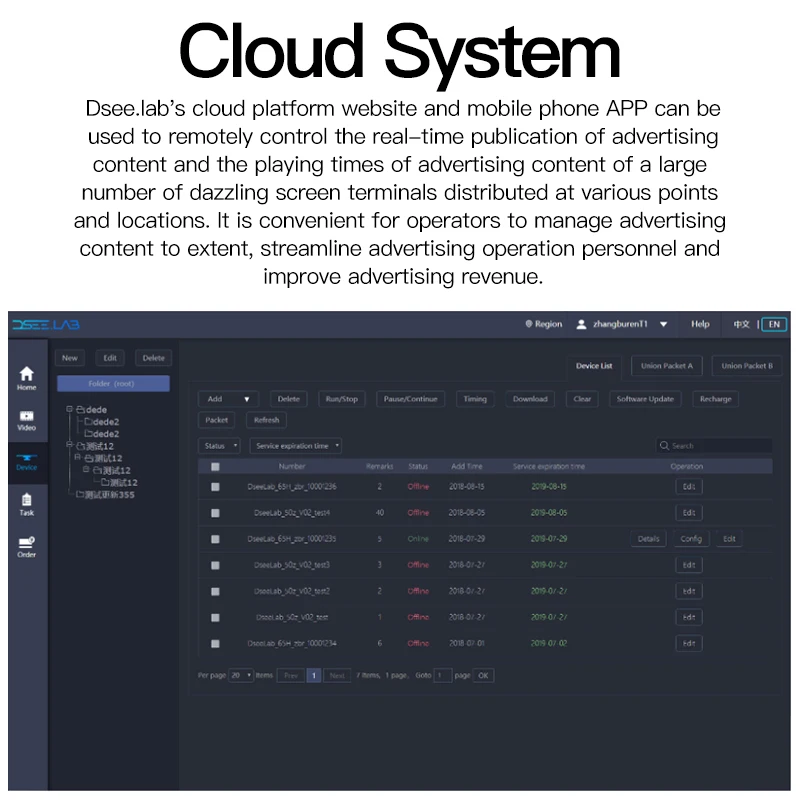Viewport: 800px width, 800px height.
Task: Check row DseeLab_50z_V02_test3
Action: click(215, 565)
